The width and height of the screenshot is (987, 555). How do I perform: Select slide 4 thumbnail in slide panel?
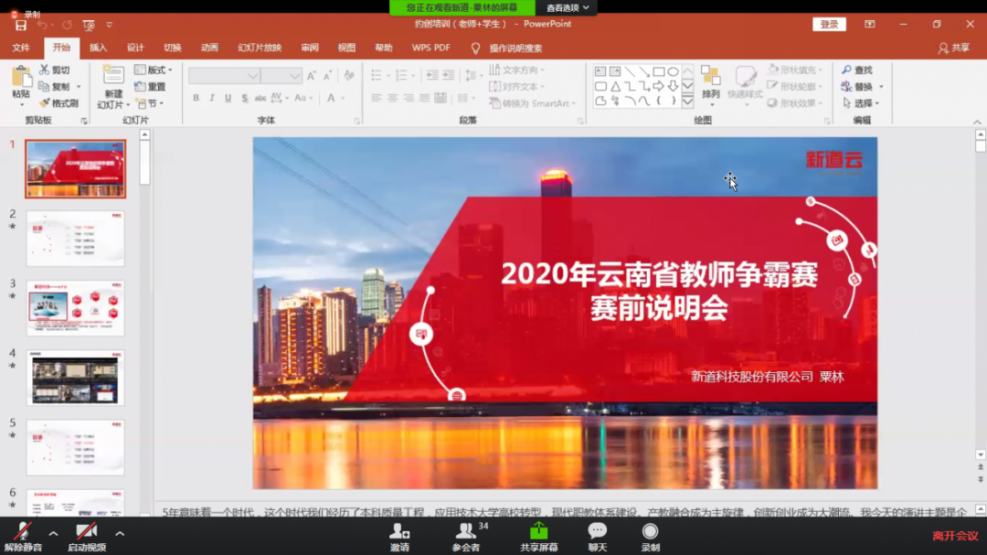tap(75, 378)
